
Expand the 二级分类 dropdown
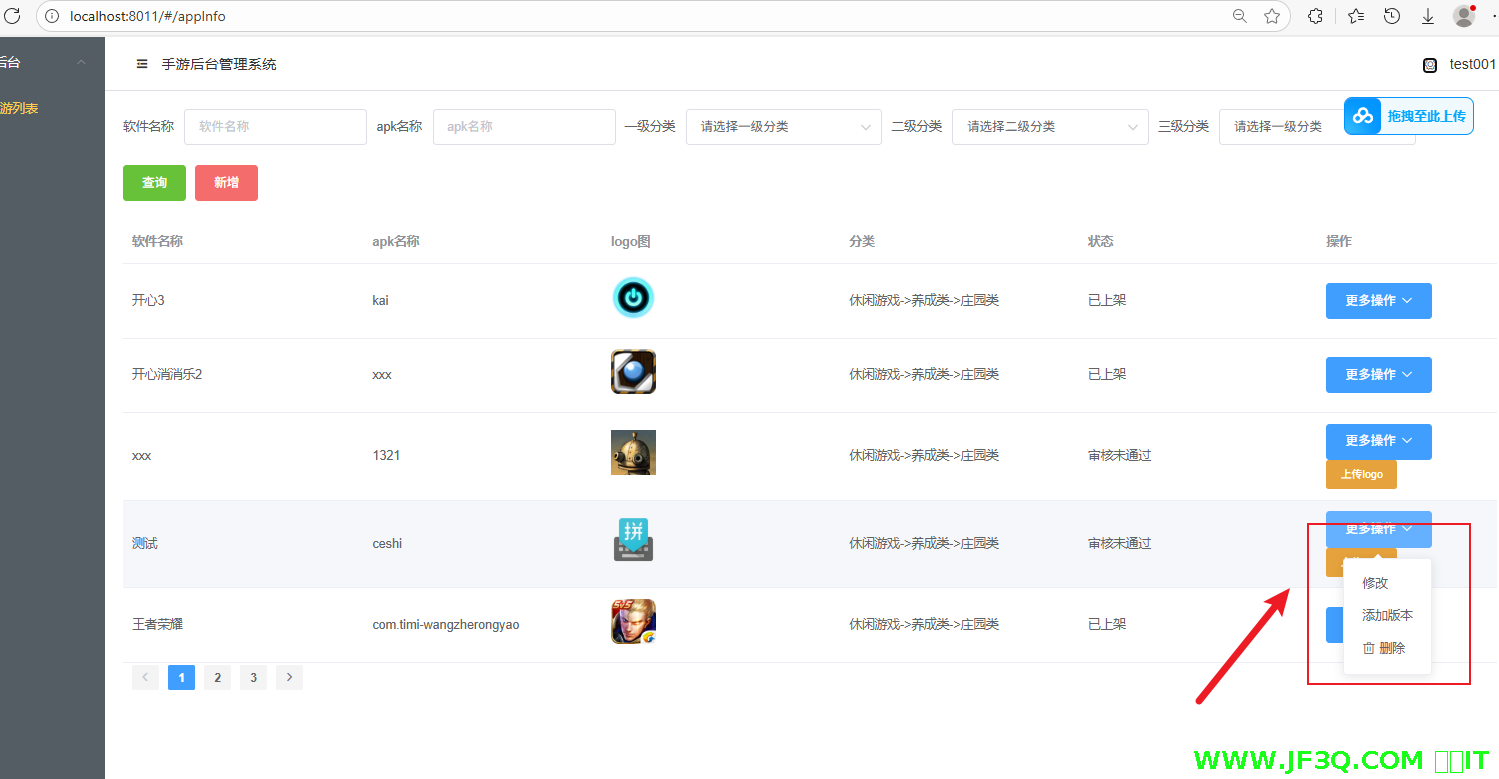(x=1049, y=127)
